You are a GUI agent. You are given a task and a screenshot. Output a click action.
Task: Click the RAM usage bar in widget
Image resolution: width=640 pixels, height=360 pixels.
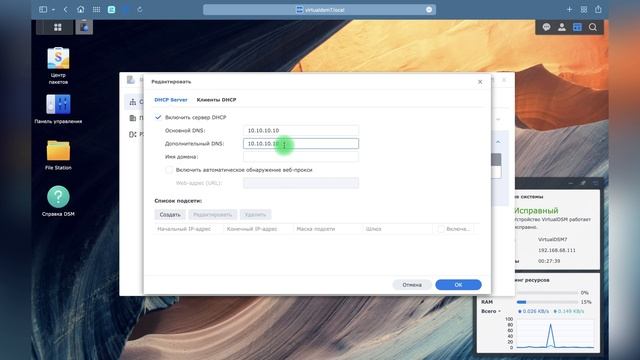[547, 302]
